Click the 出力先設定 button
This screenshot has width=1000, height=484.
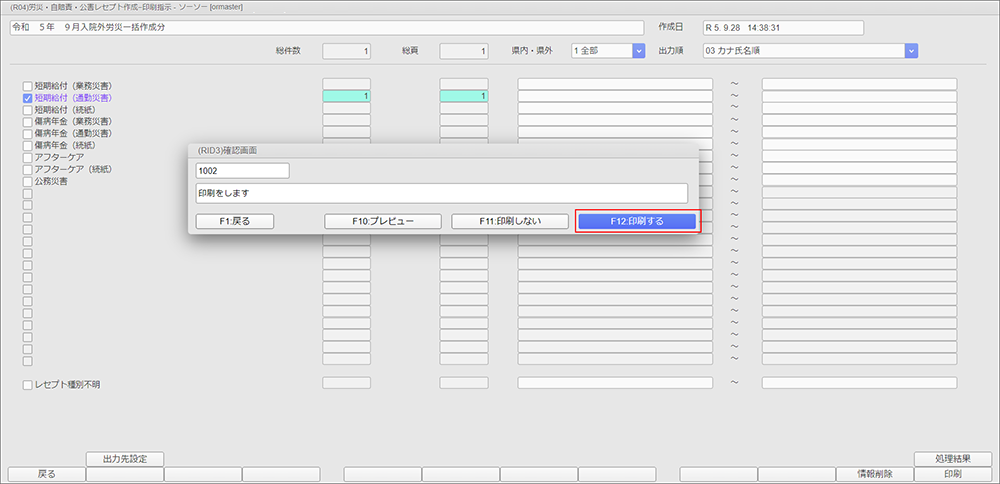click(x=125, y=459)
